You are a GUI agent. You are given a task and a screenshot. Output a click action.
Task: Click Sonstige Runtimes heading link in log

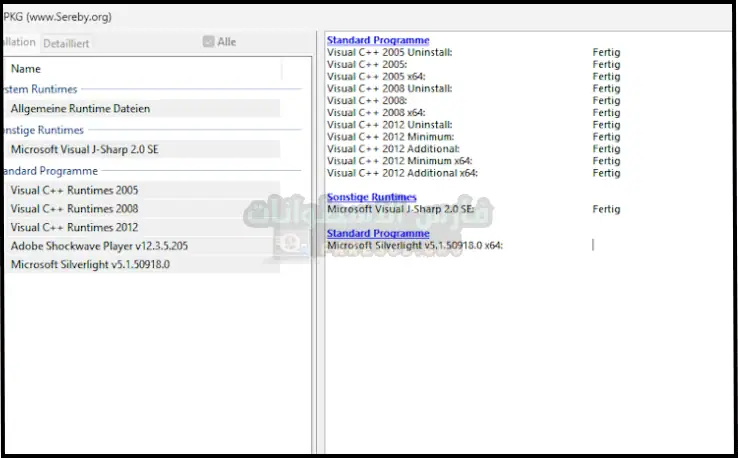click(371, 197)
